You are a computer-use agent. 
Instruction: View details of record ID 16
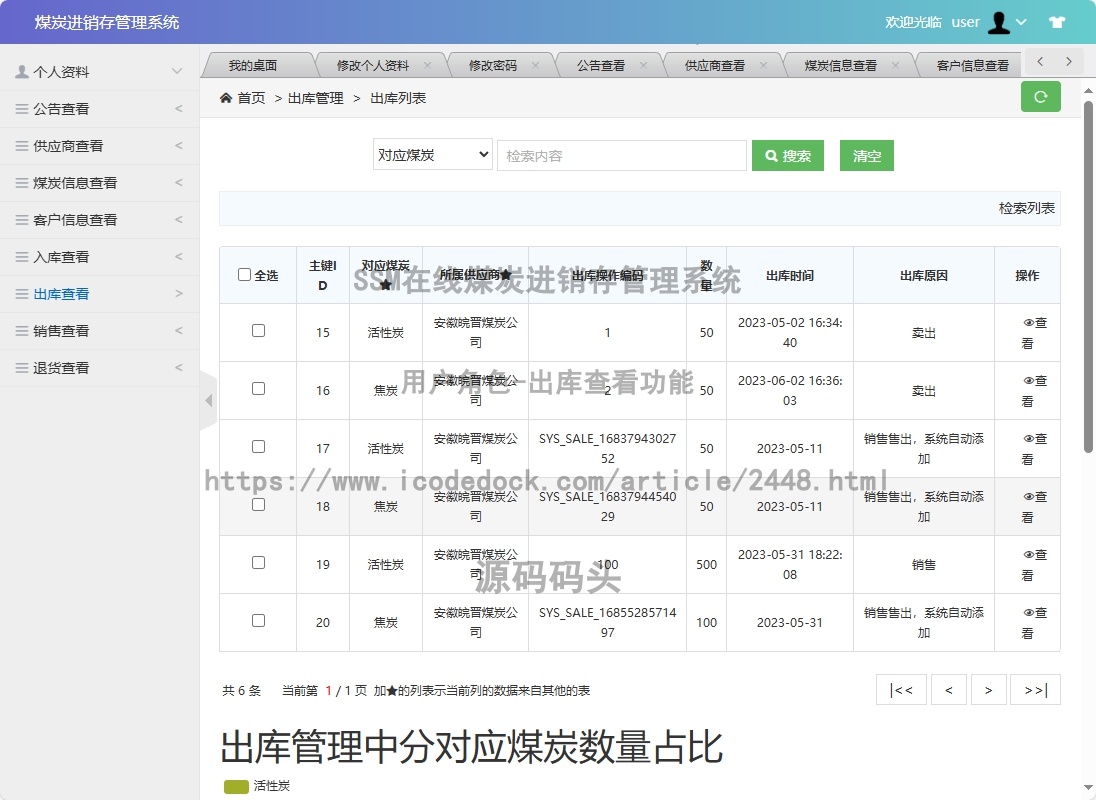click(x=1033, y=391)
